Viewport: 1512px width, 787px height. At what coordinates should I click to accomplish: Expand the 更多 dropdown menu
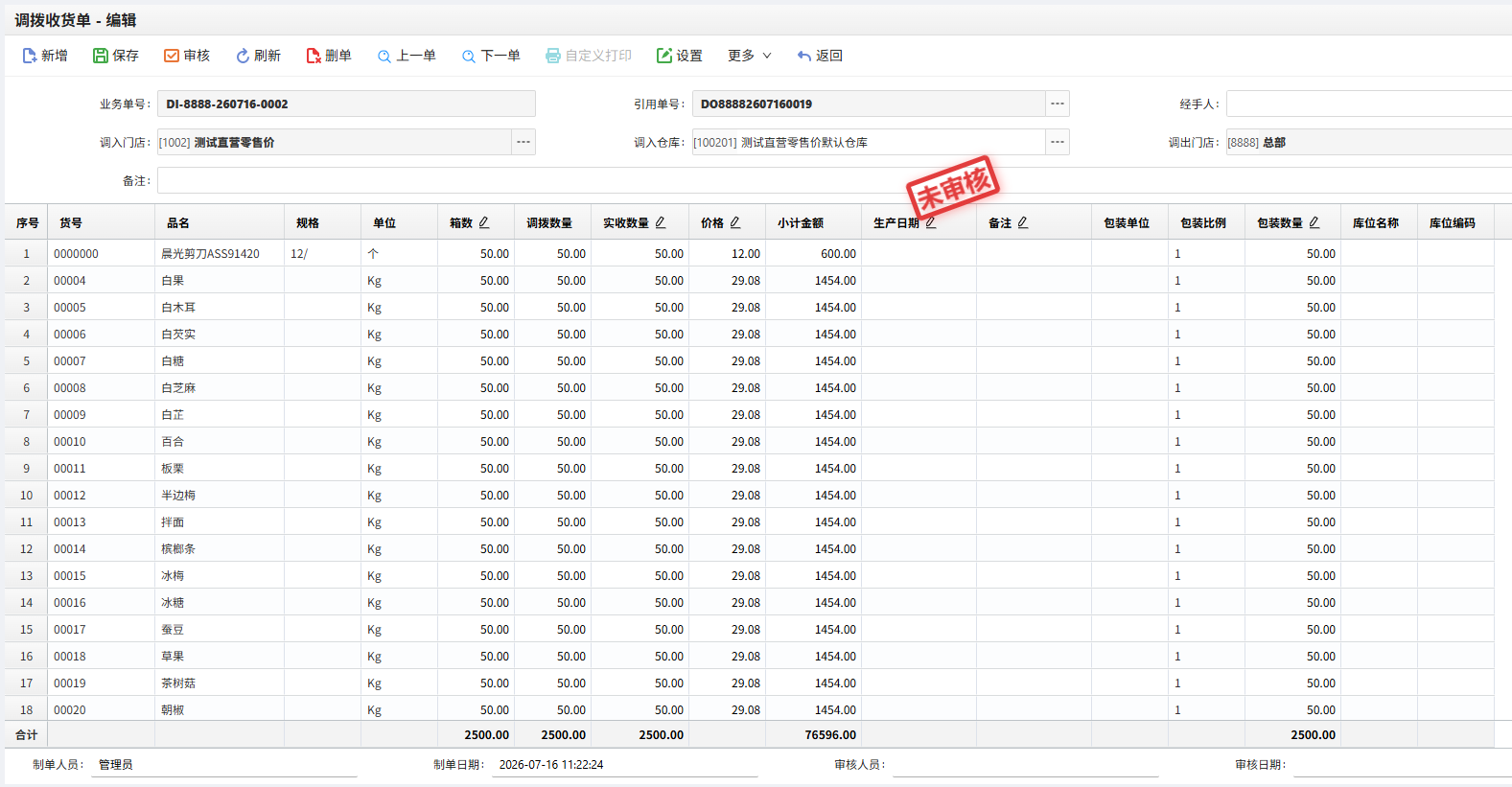750,56
